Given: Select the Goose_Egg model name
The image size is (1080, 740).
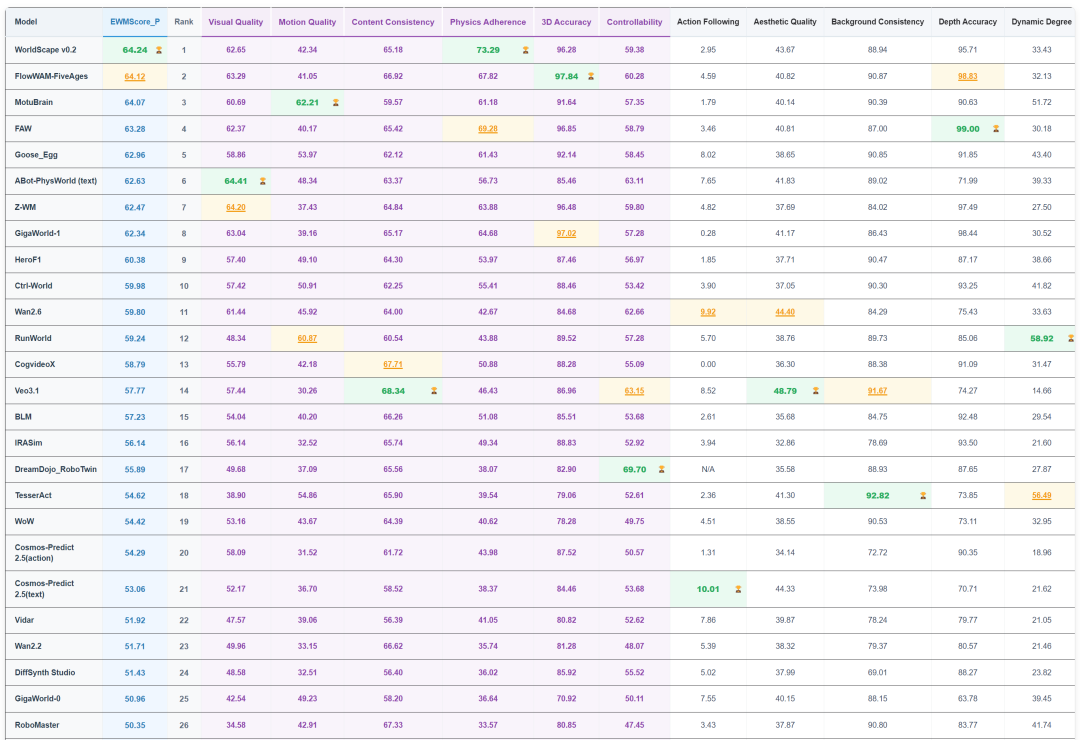Looking at the screenshot, I should tap(36, 155).
